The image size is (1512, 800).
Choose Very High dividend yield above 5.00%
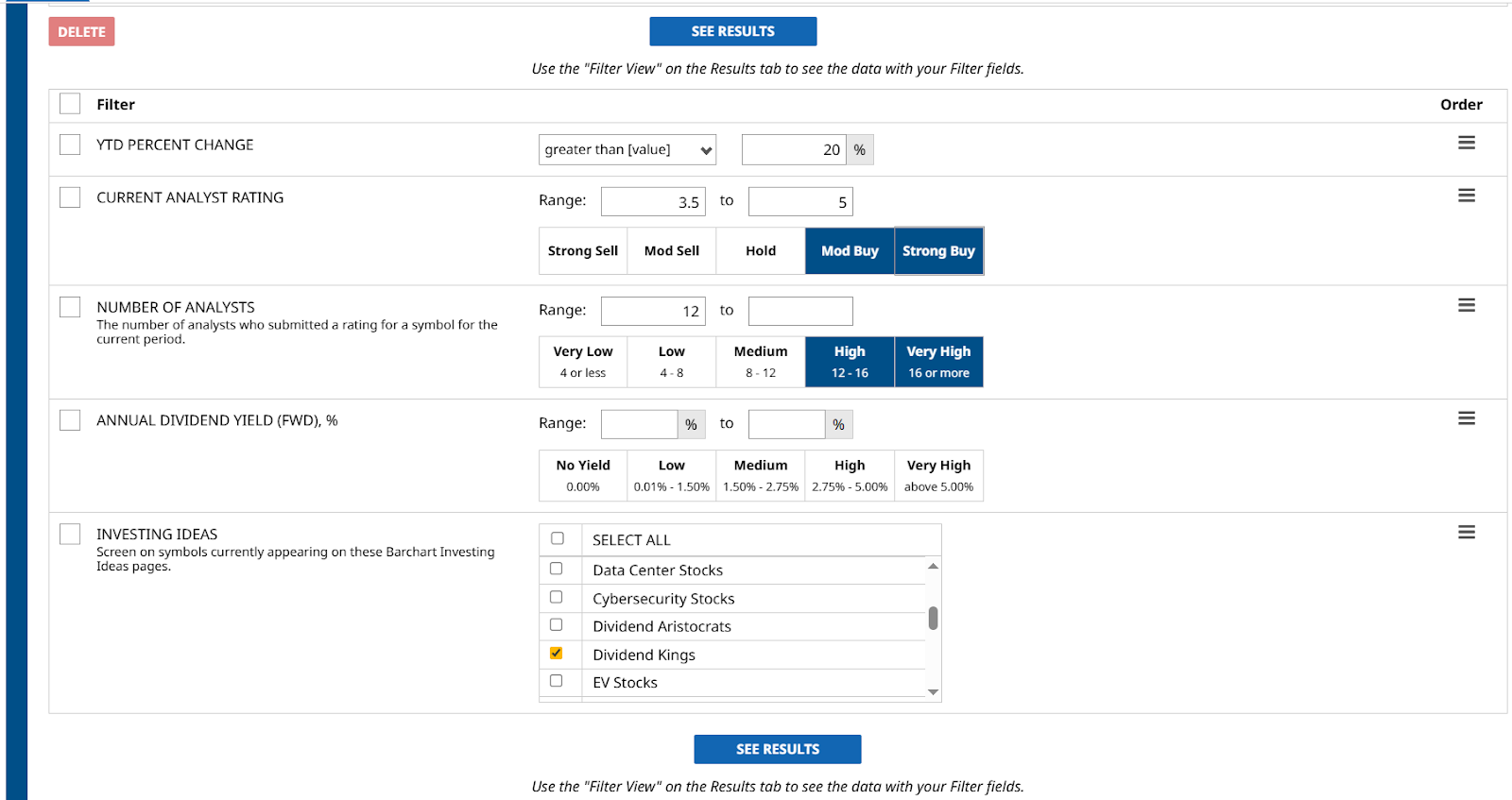(x=938, y=475)
